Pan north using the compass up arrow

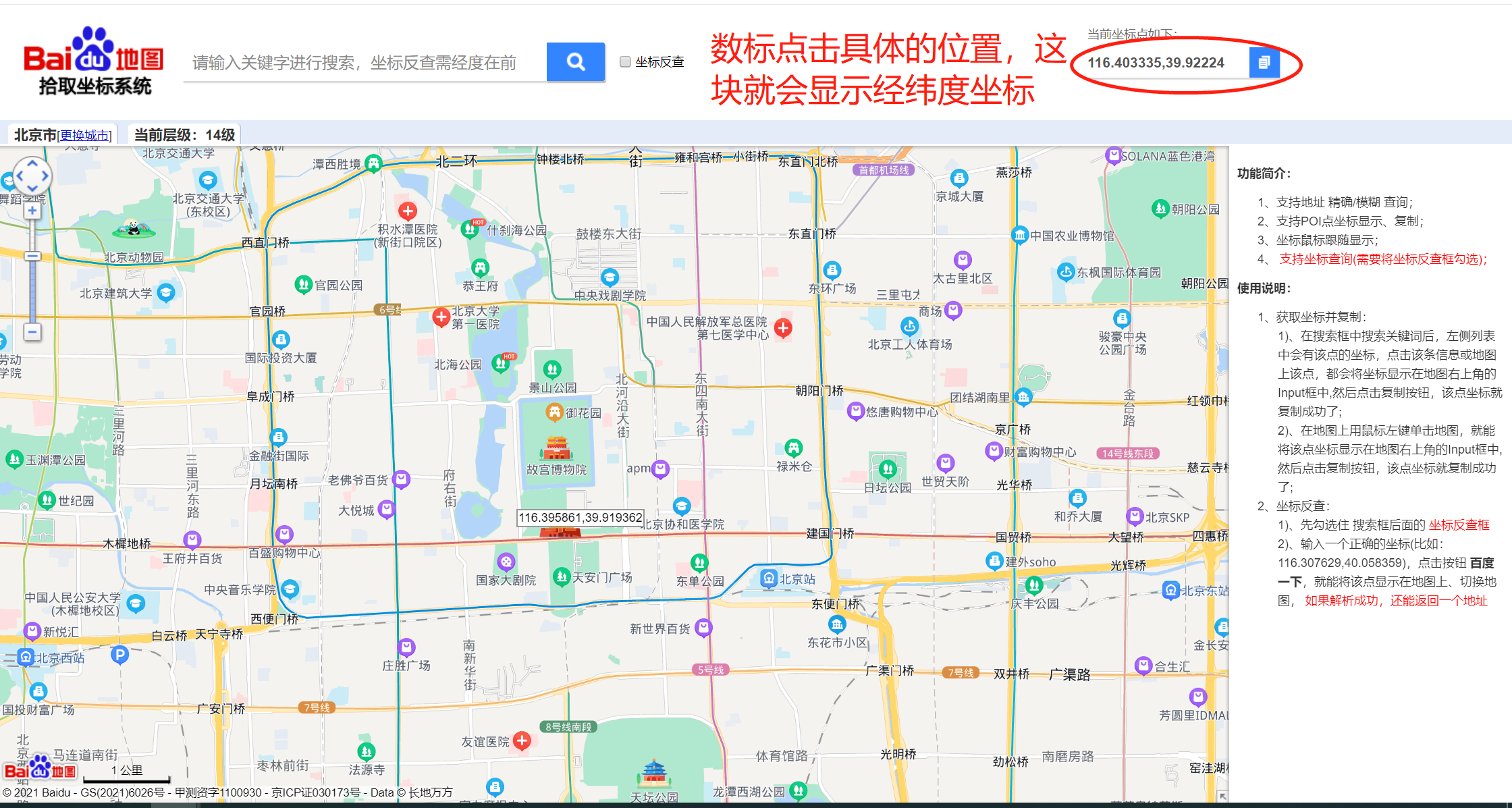point(32,162)
